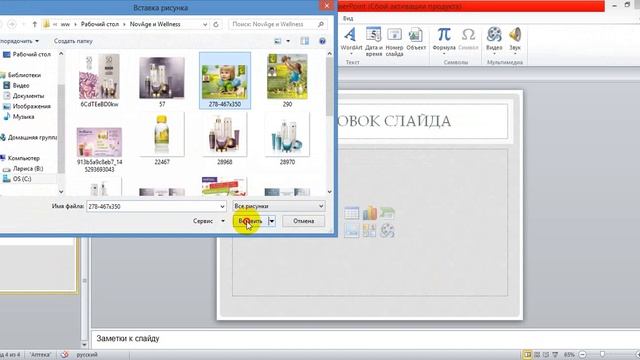This screenshot has width=640, height=360.
Task: Select Видео library
Action: (21, 86)
